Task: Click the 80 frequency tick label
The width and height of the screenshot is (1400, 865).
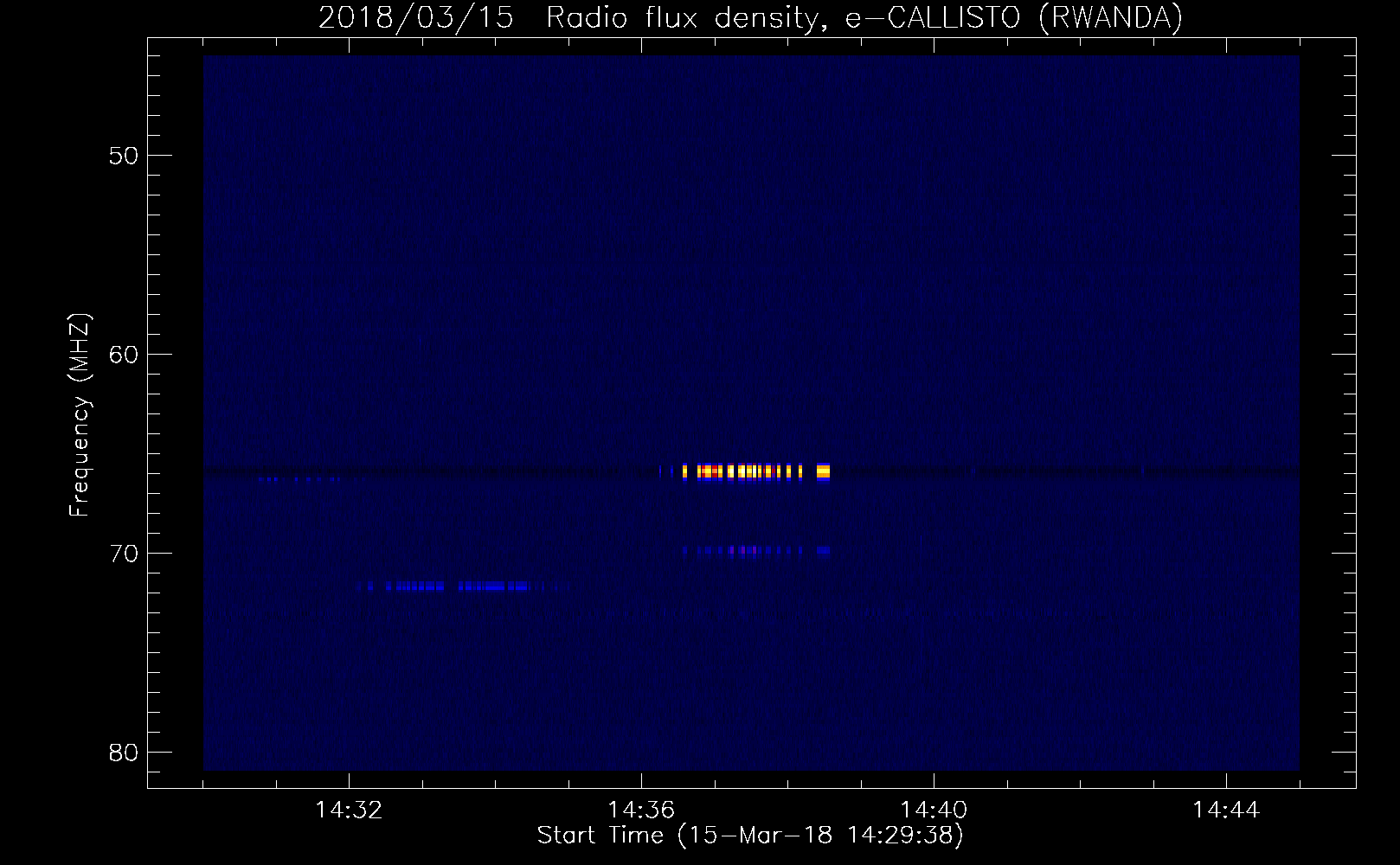Action: click(124, 753)
